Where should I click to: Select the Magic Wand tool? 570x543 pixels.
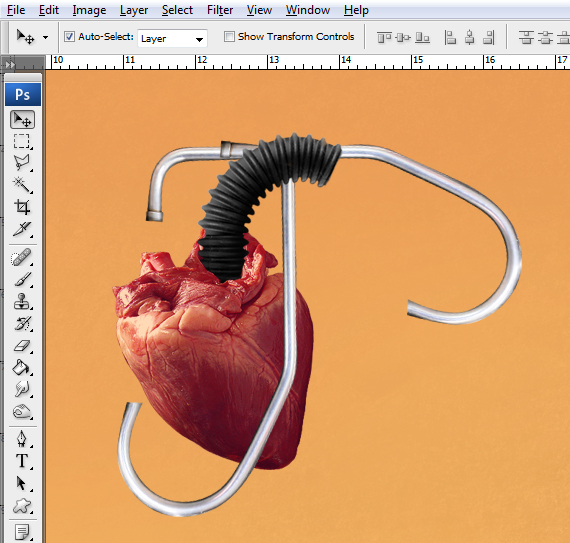22,185
